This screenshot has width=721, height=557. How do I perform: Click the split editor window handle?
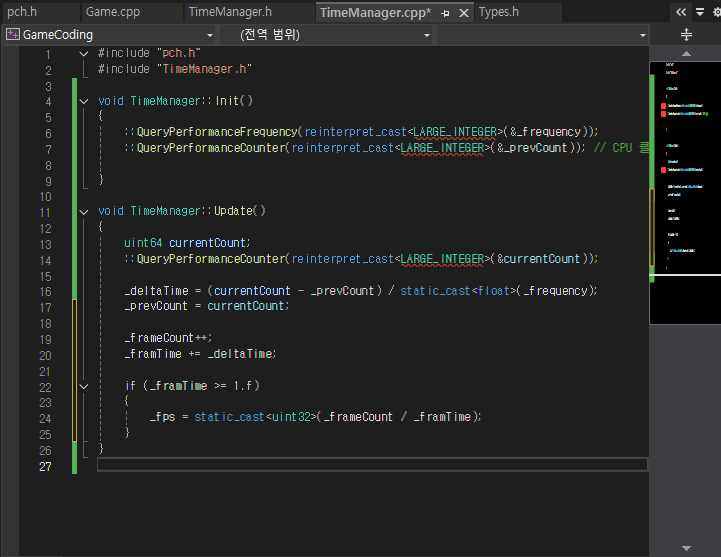pyautogui.click(x=686, y=34)
